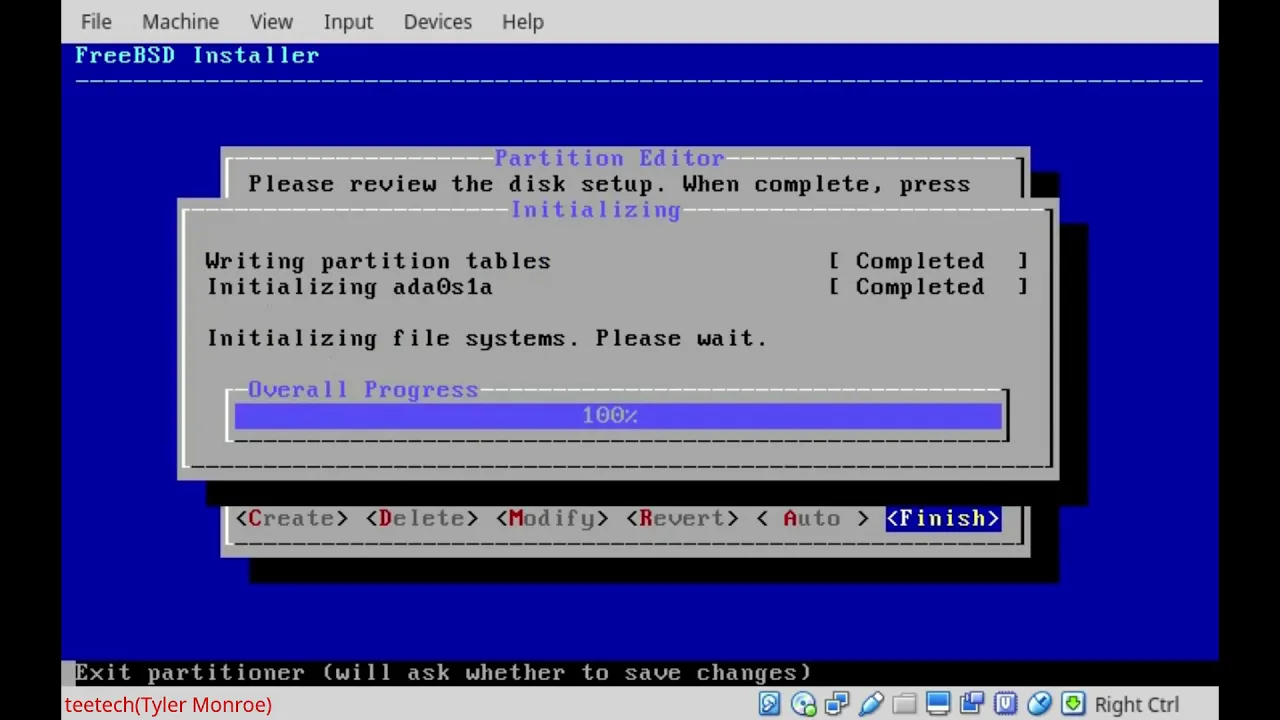Open the View menu
The width and height of the screenshot is (1280, 720).
pos(271,21)
